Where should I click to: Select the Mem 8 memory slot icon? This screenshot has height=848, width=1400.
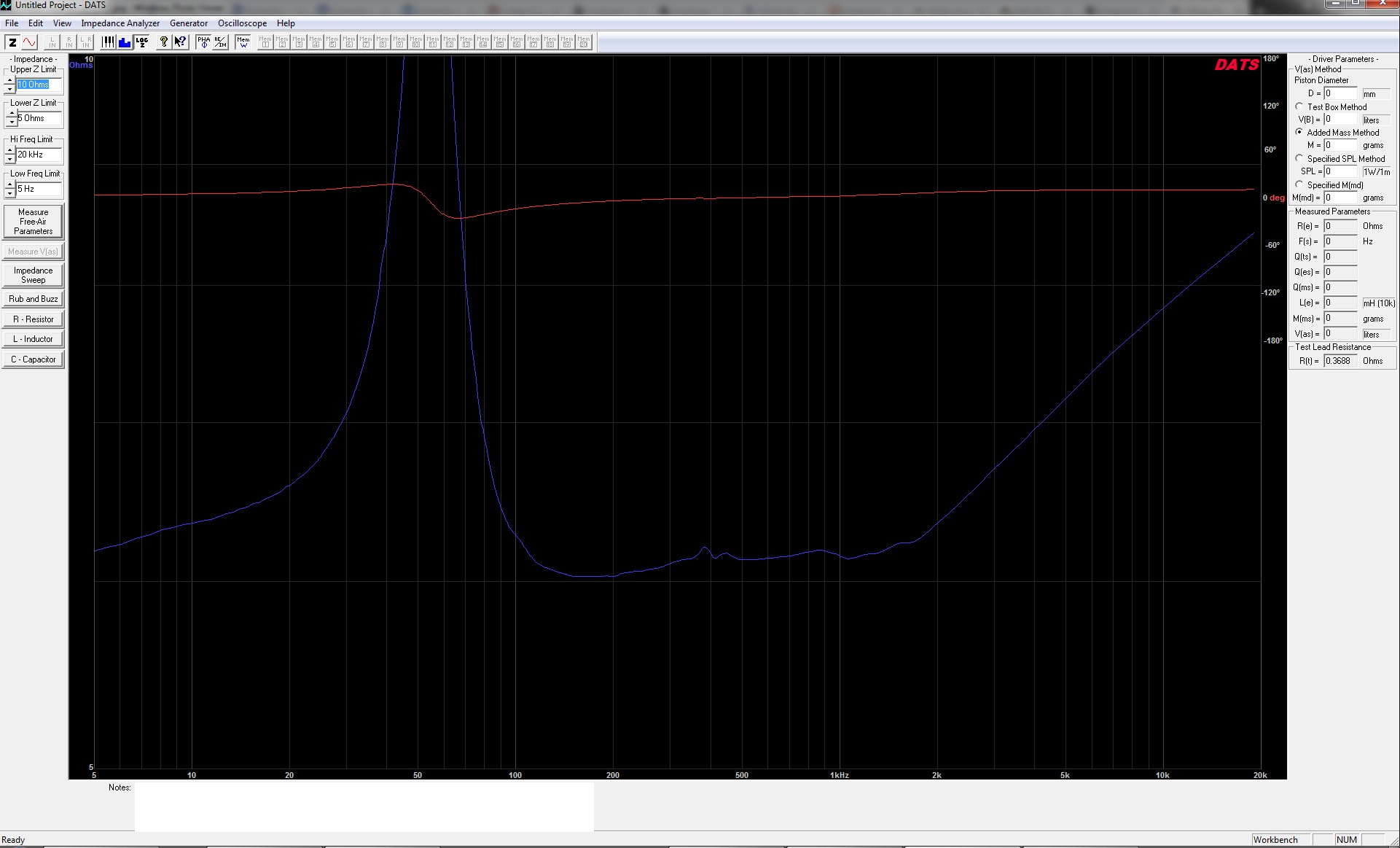pos(383,42)
